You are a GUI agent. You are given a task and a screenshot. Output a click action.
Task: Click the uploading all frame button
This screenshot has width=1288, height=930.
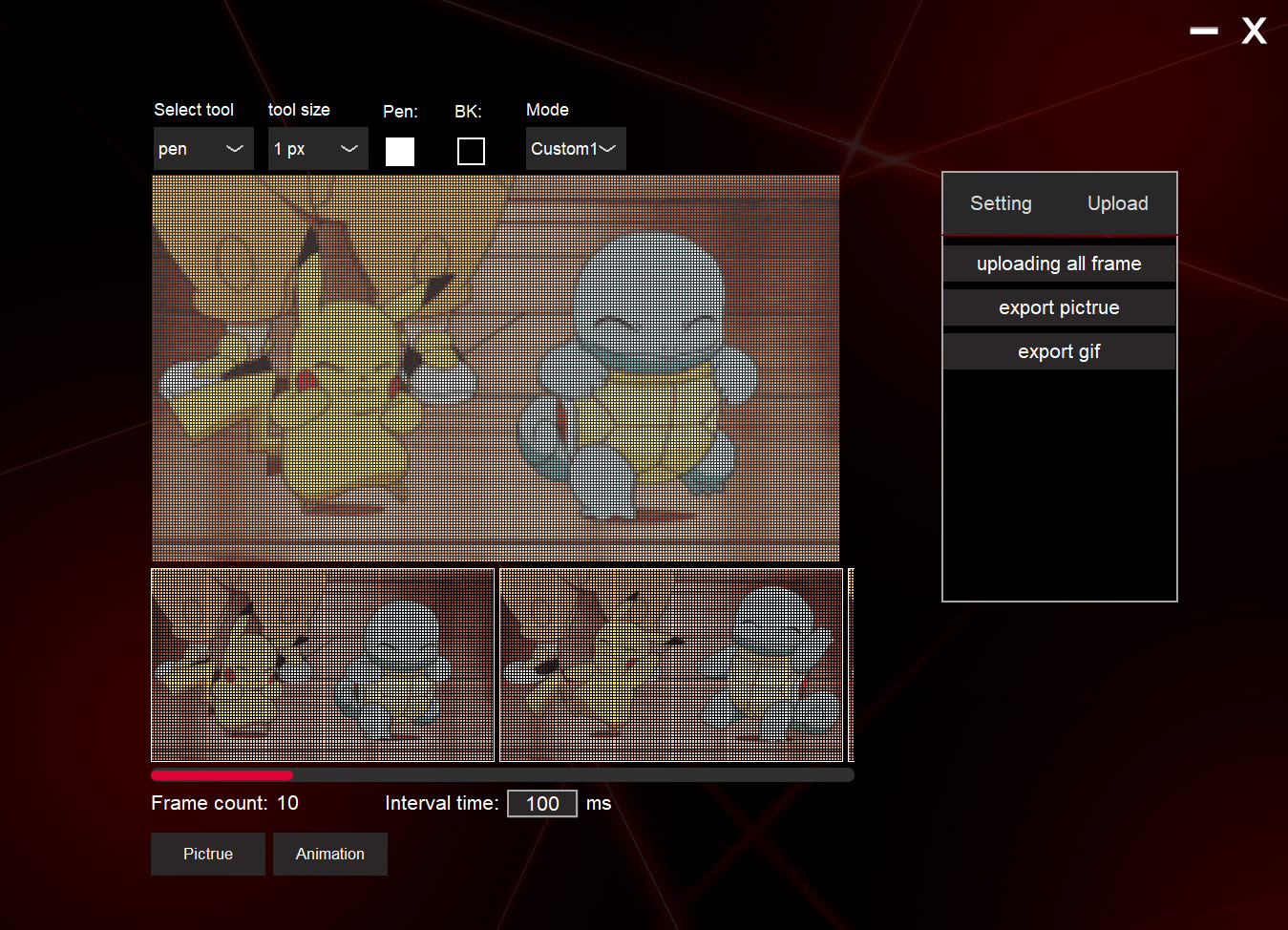pyautogui.click(x=1059, y=264)
